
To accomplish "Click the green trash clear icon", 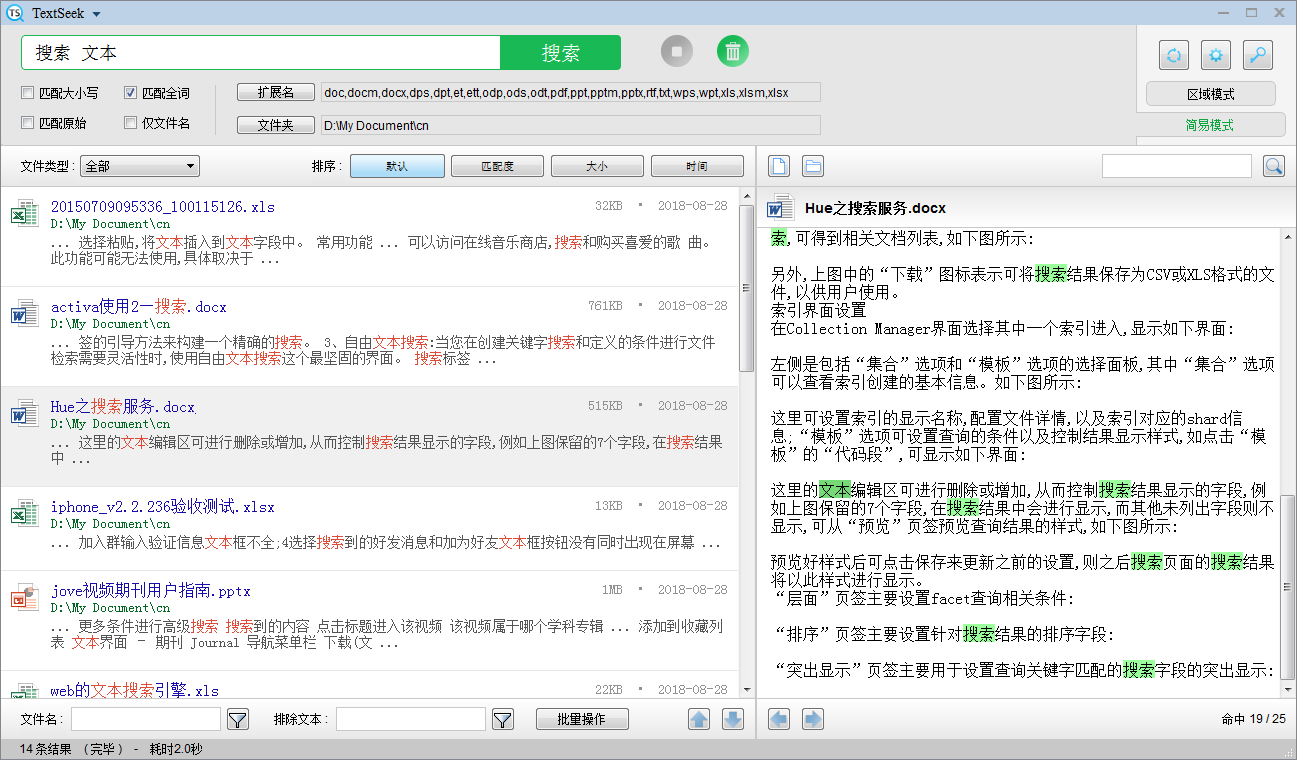I will pos(733,51).
